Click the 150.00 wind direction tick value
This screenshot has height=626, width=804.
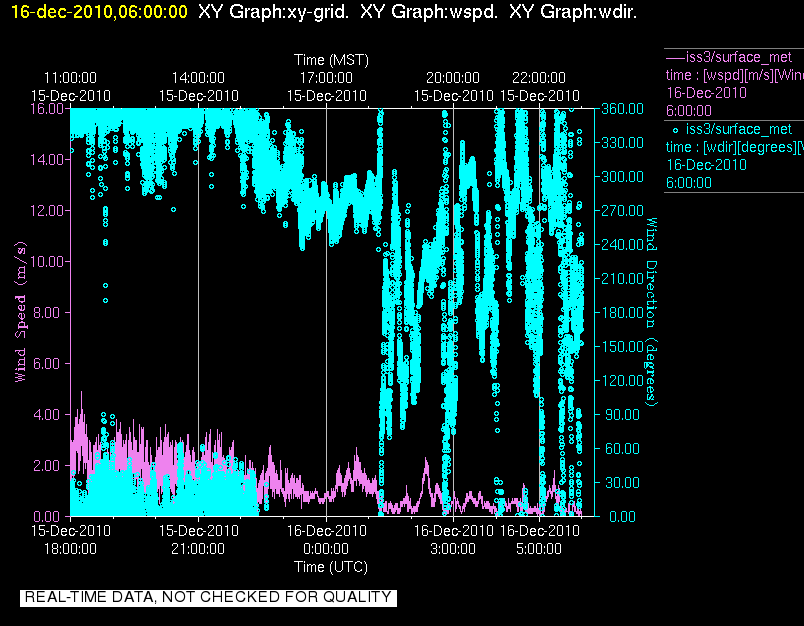pyautogui.click(x=622, y=347)
